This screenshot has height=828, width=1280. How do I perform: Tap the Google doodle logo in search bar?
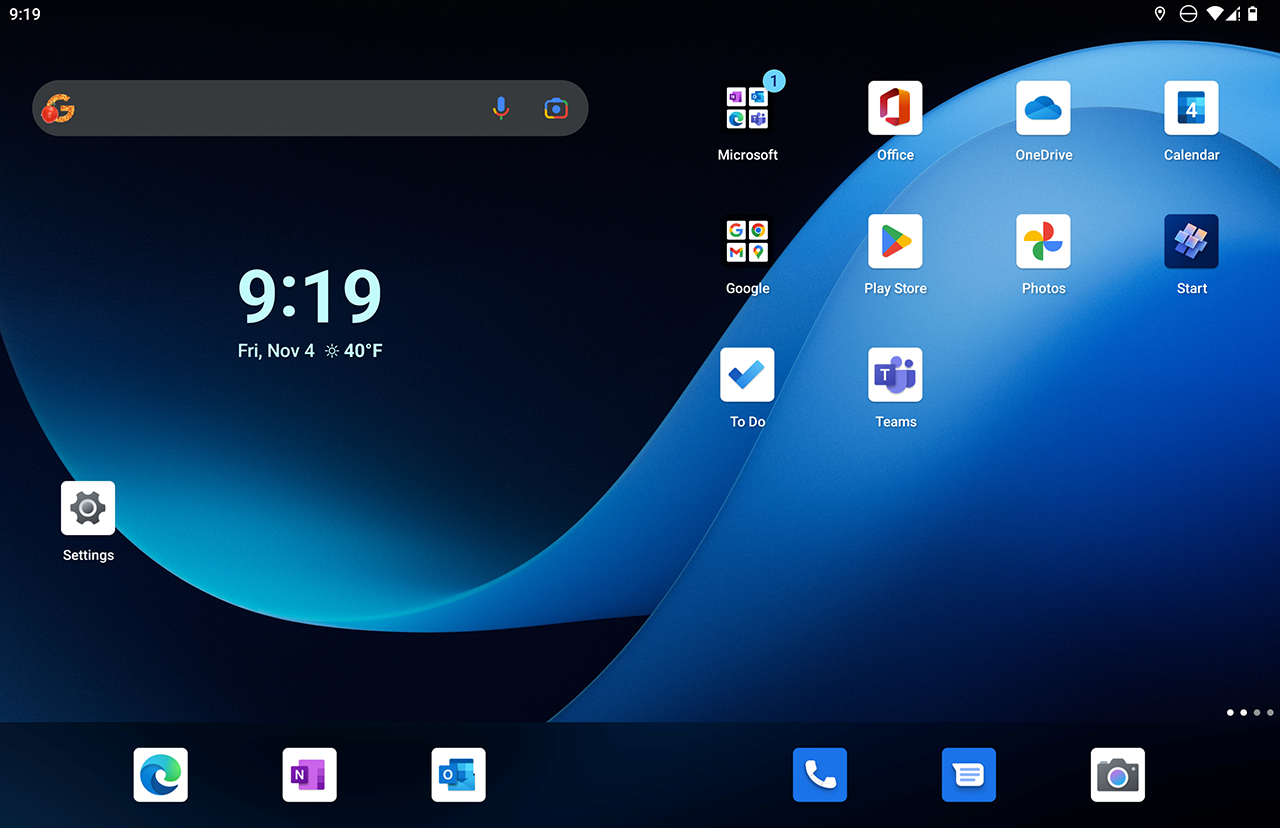[58, 109]
